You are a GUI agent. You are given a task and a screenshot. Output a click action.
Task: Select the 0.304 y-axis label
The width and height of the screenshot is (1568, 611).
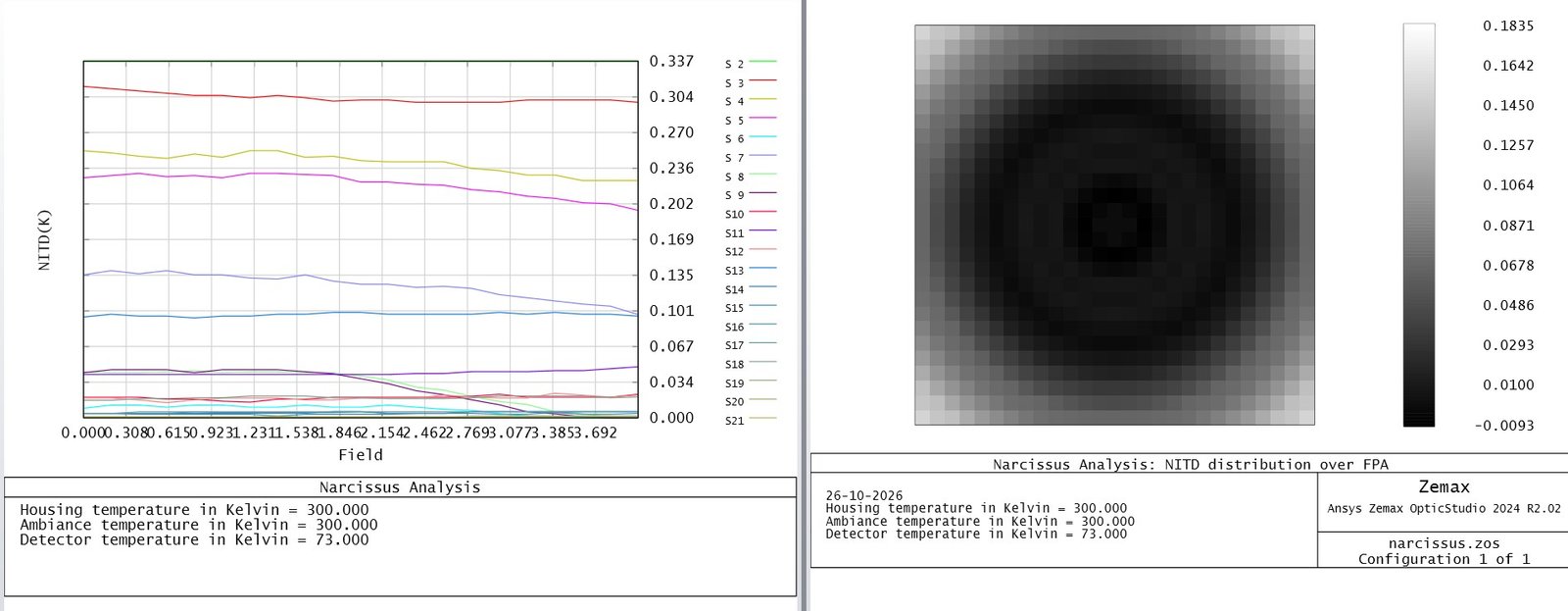click(x=671, y=96)
